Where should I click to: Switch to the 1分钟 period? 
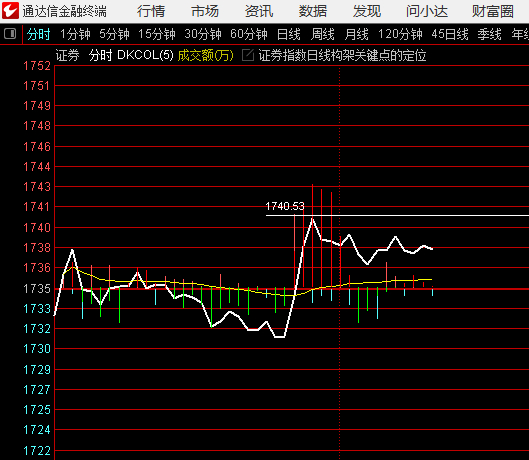coord(75,34)
